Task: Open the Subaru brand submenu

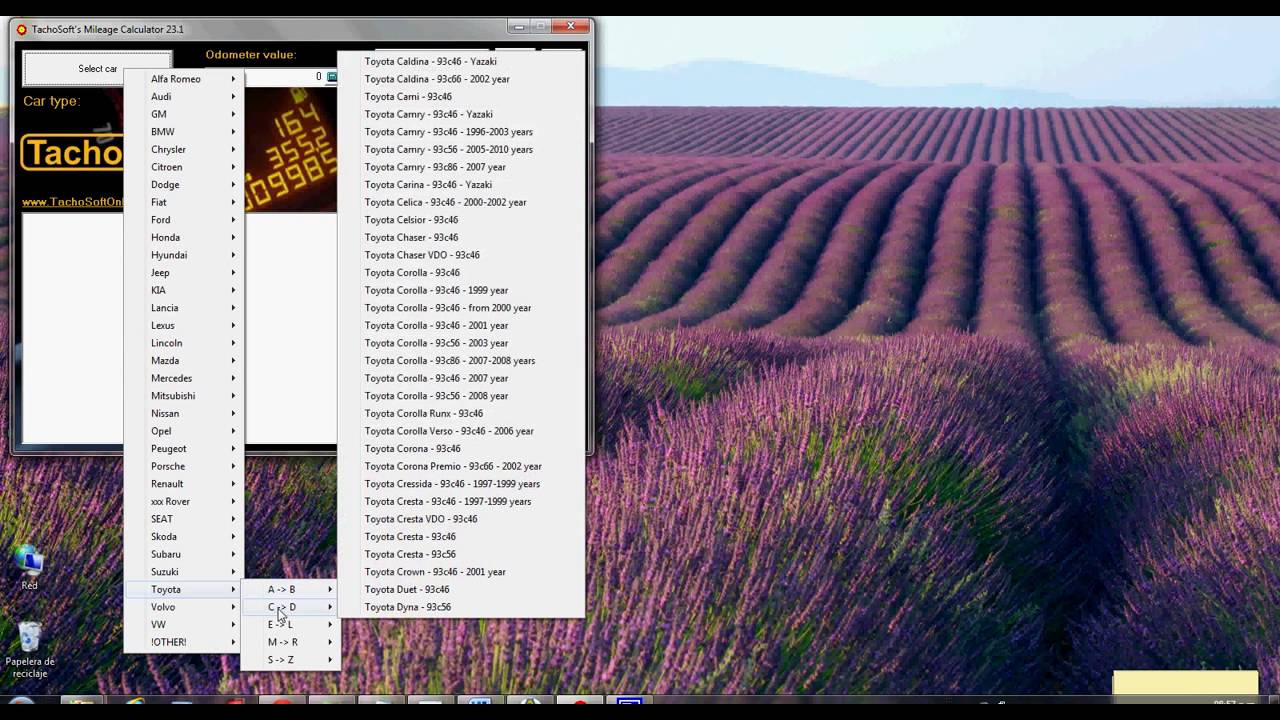Action: click(x=184, y=554)
